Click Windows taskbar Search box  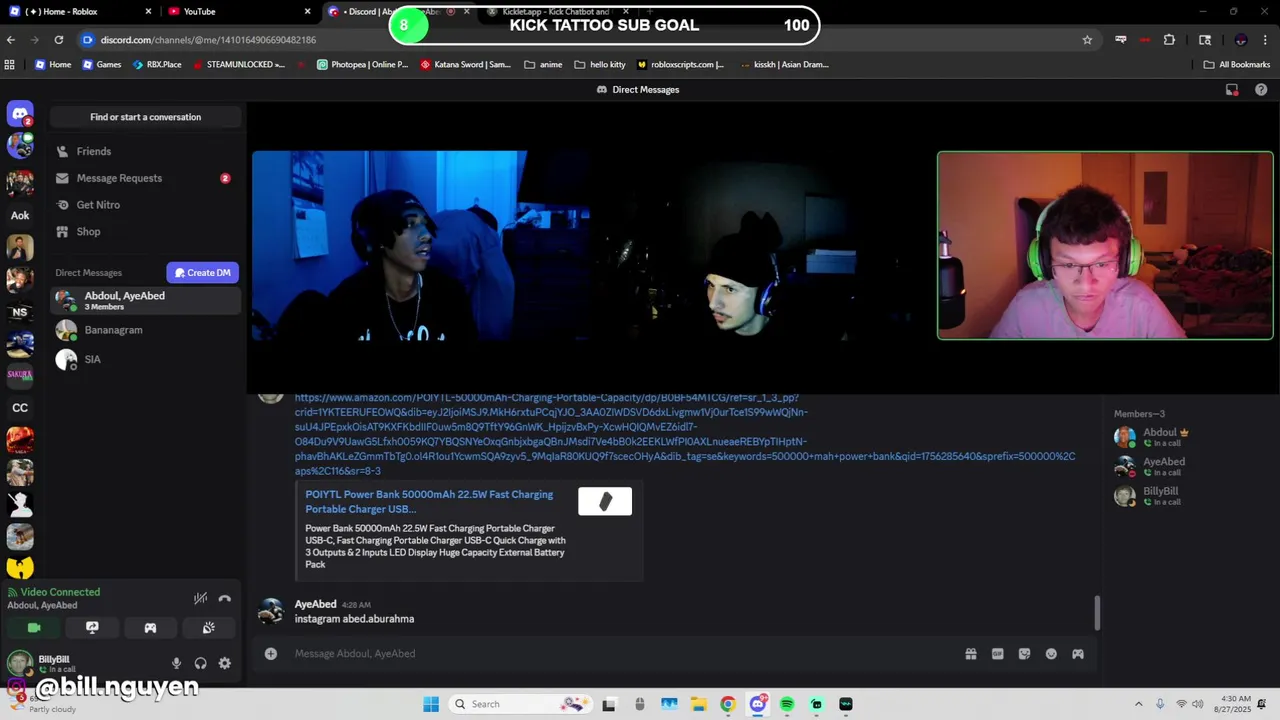tap(521, 704)
